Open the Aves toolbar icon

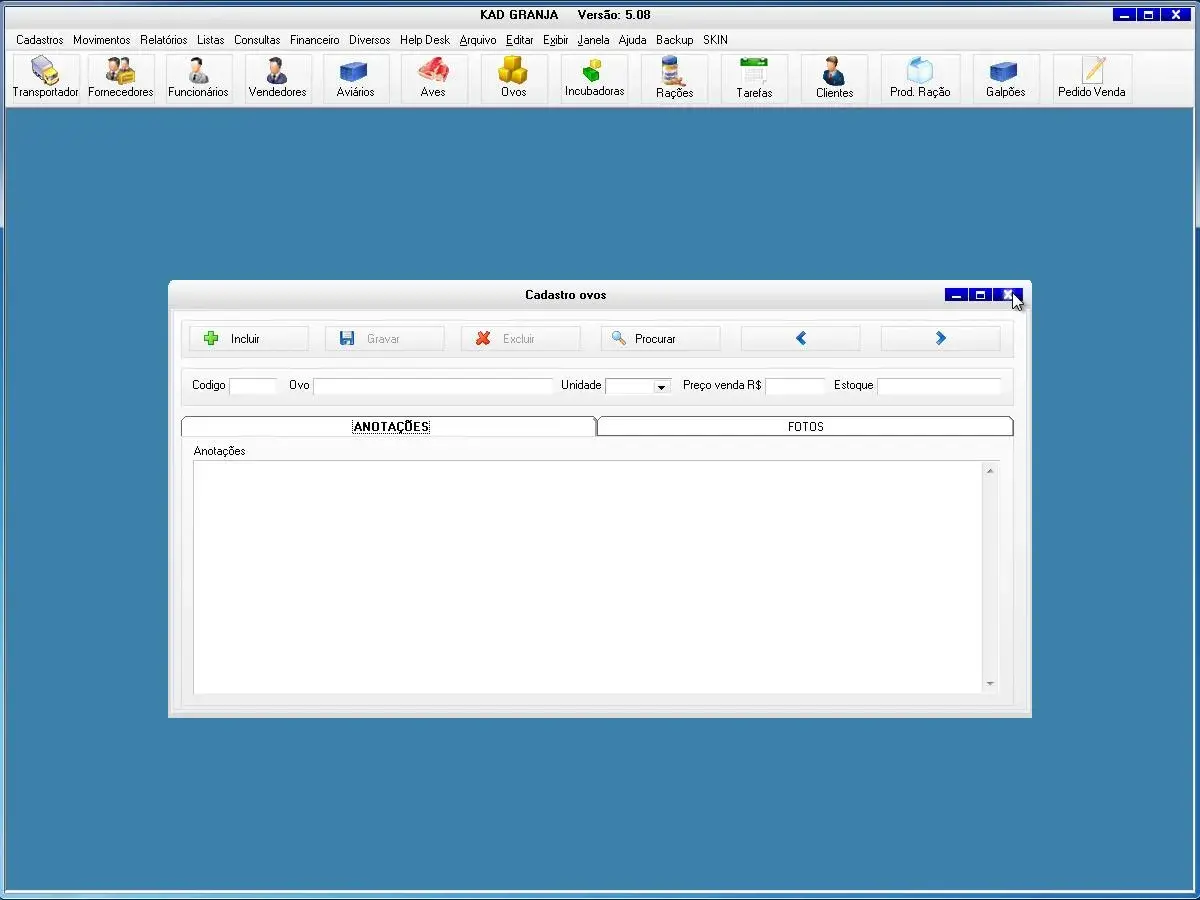pos(433,78)
